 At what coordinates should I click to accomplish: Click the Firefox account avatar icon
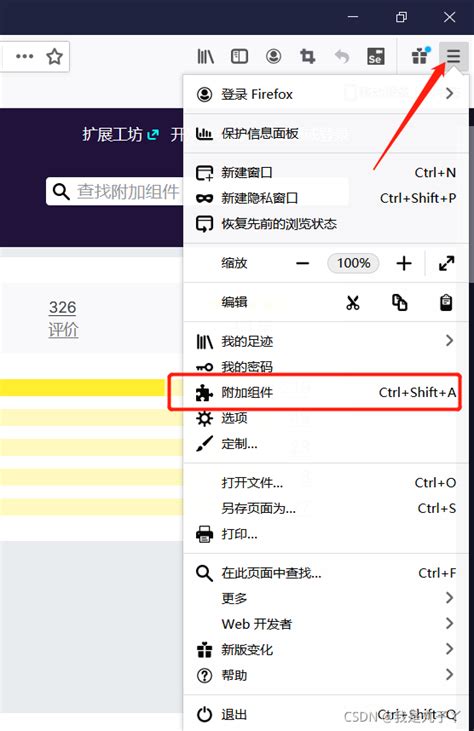point(274,56)
